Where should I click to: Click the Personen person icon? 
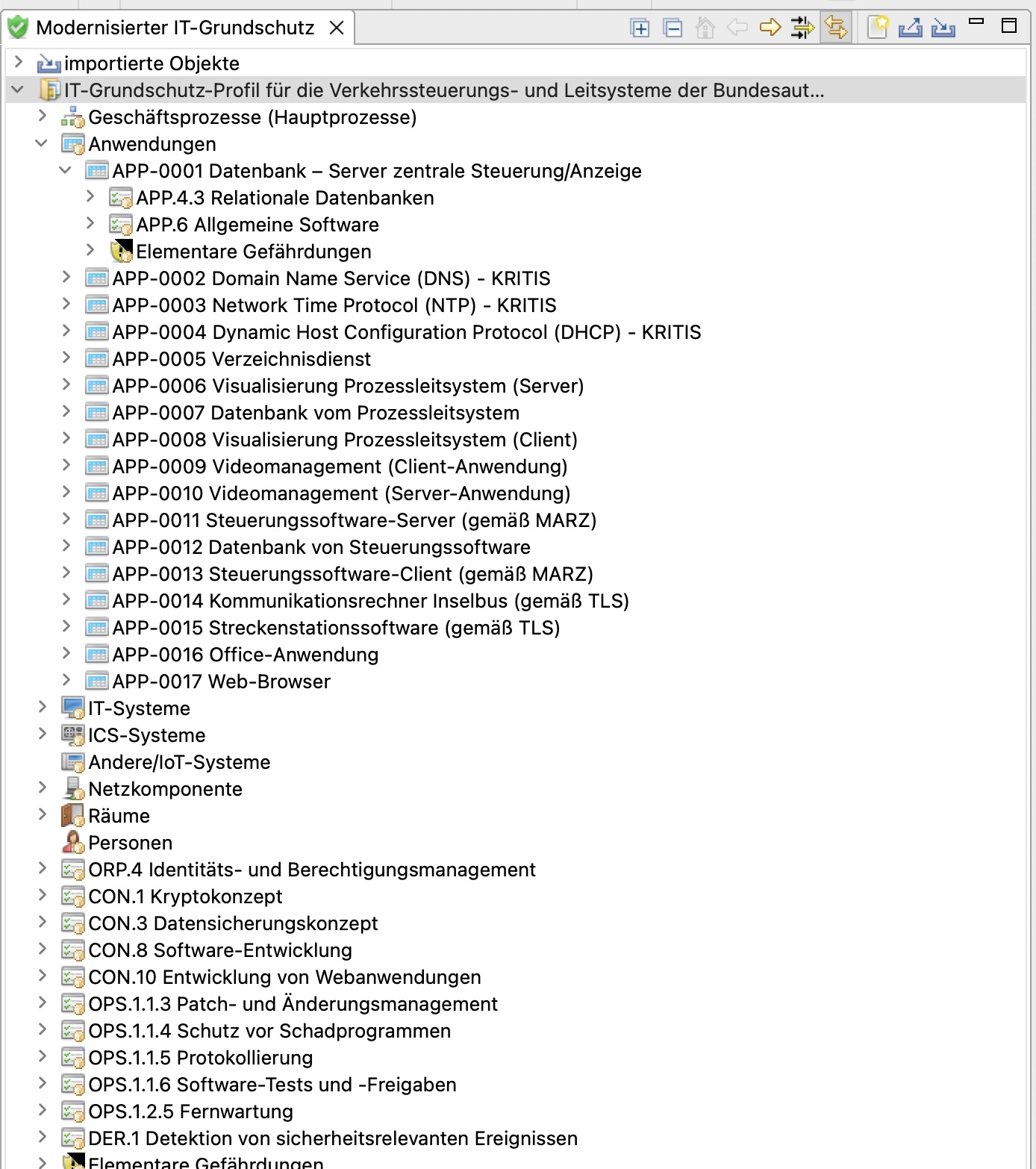pyautogui.click(x=73, y=843)
